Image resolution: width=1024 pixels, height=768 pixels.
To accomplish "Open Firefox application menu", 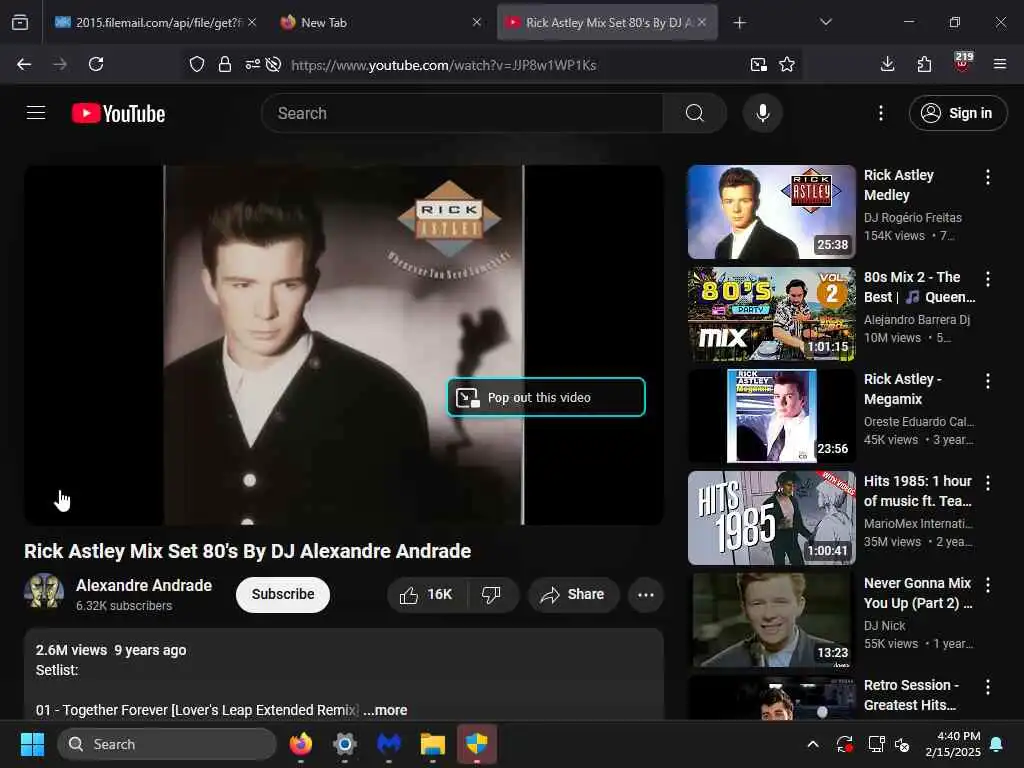I will pos(999,64).
